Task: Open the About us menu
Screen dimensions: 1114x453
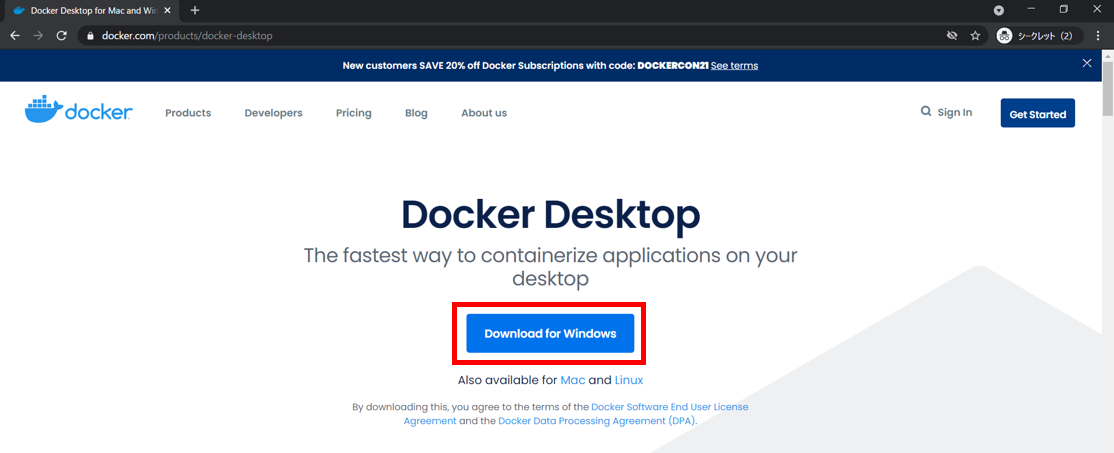Action: point(484,113)
